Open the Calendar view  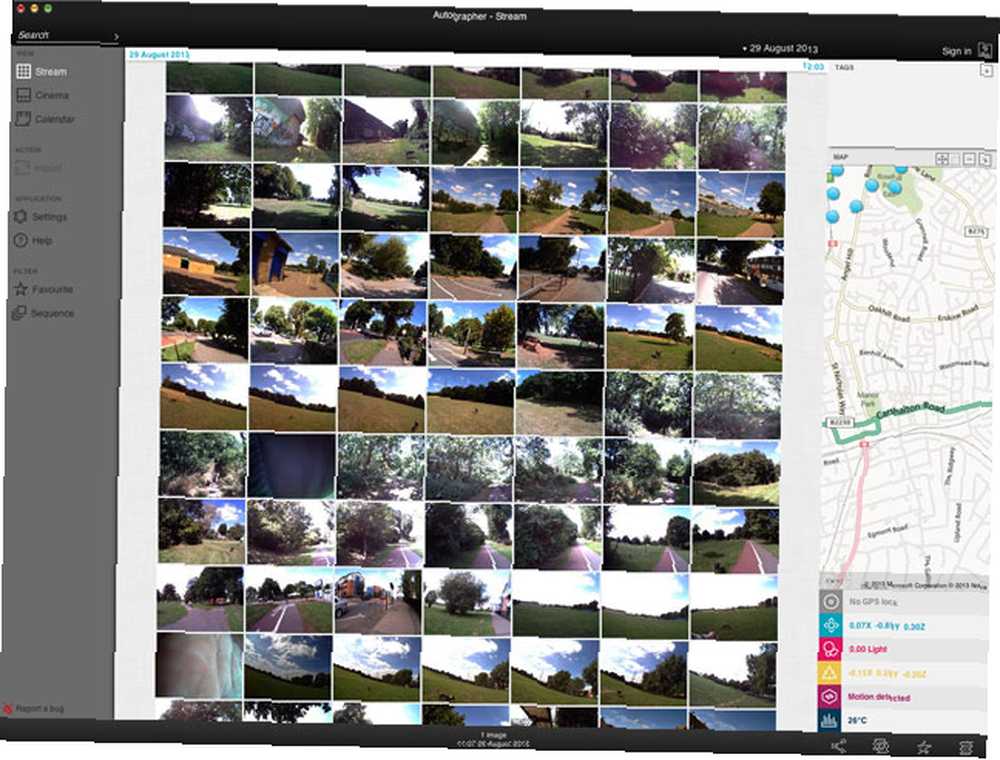(45, 119)
